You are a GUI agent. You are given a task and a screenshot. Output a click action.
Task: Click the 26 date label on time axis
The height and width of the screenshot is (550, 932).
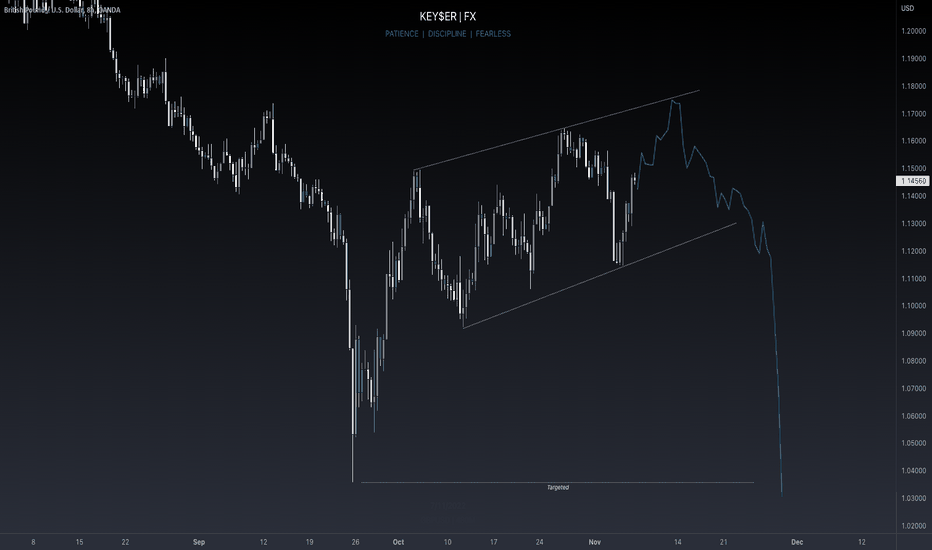point(355,542)
